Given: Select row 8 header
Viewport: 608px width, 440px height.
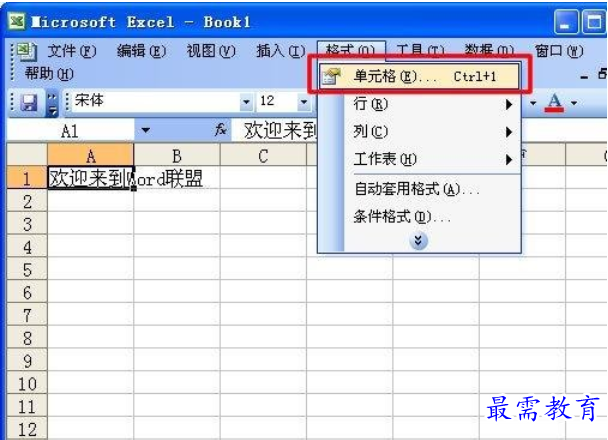Looking at the screenshot, I should pyautogui.click(x=27, y=338).
